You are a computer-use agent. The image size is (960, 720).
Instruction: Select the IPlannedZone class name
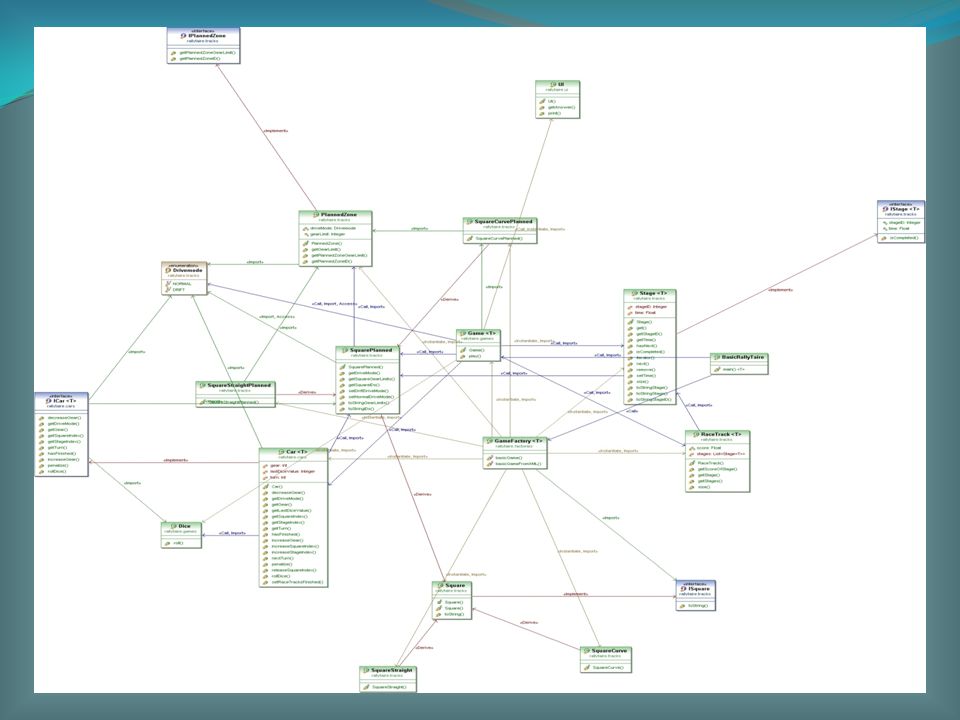(x=208, y=36)
